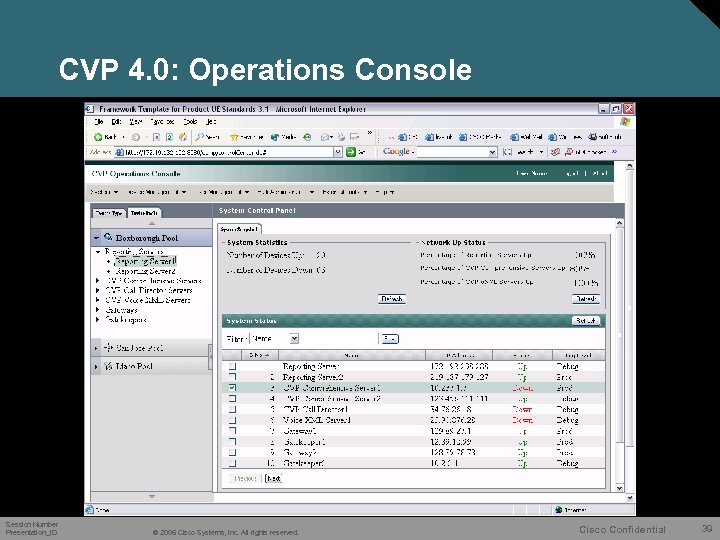
Task: Click the browser Stop icon
Action: [x=156, y=137]
